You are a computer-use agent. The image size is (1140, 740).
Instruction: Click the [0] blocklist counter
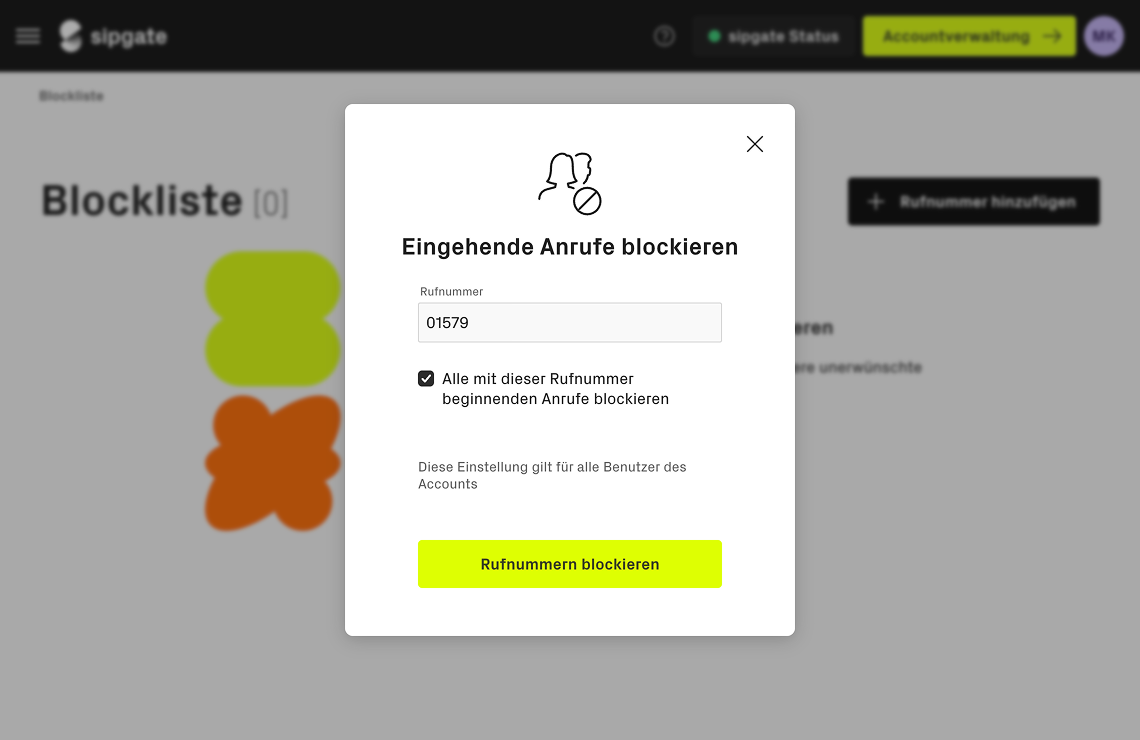[271, 204]
